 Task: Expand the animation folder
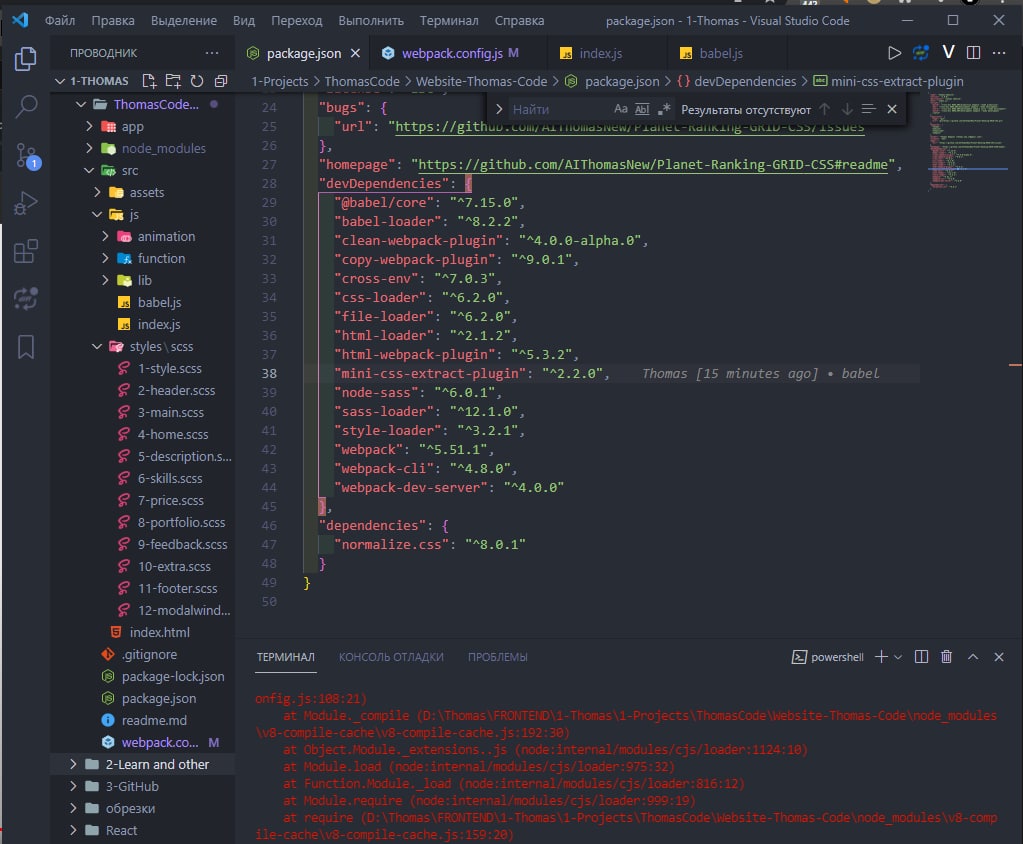105,236
